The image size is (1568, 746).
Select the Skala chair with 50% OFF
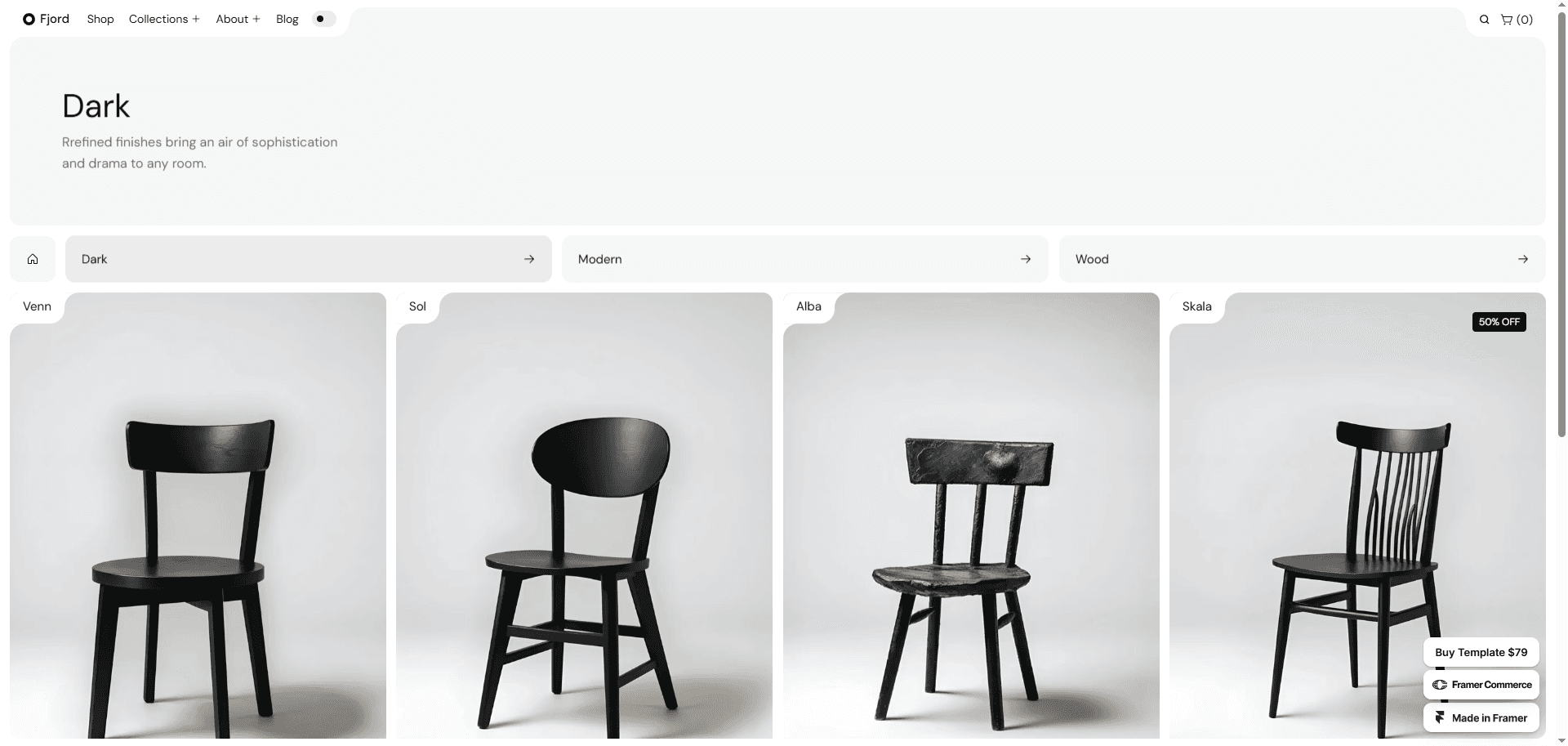pyautogui.click(x=1357, y=516)
